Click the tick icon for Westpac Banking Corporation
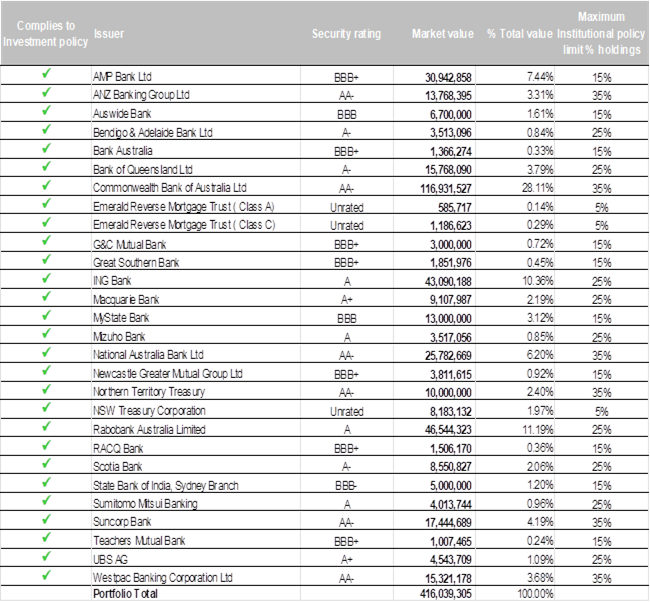The width and height of the screenshot is (650, 602). tap(45, 577)
